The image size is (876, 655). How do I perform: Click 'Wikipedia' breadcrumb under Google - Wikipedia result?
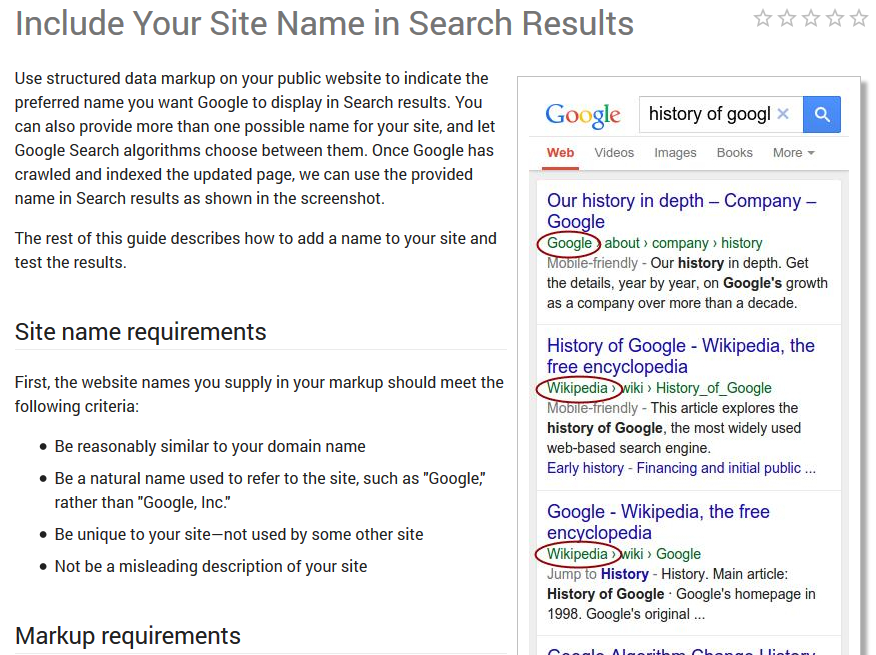577,554
